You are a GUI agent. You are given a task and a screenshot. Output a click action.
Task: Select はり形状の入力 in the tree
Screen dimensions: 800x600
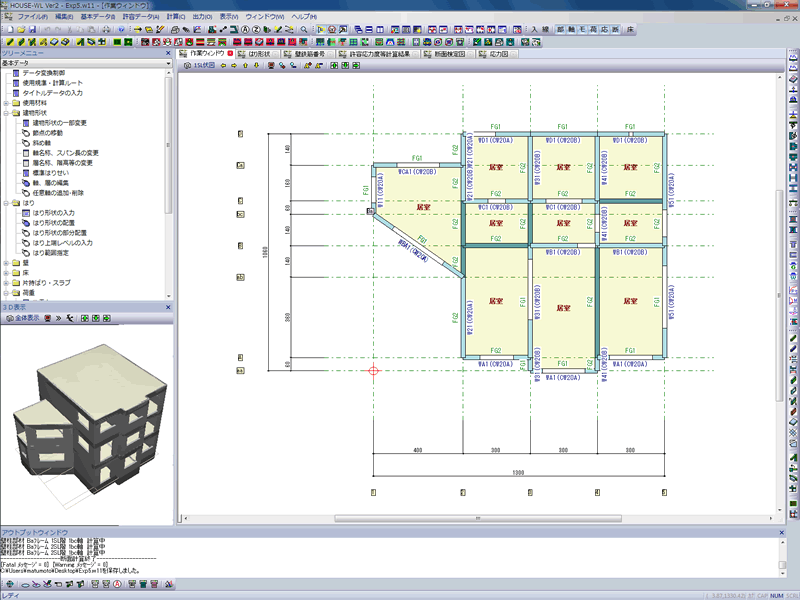(x=53, y=213)
